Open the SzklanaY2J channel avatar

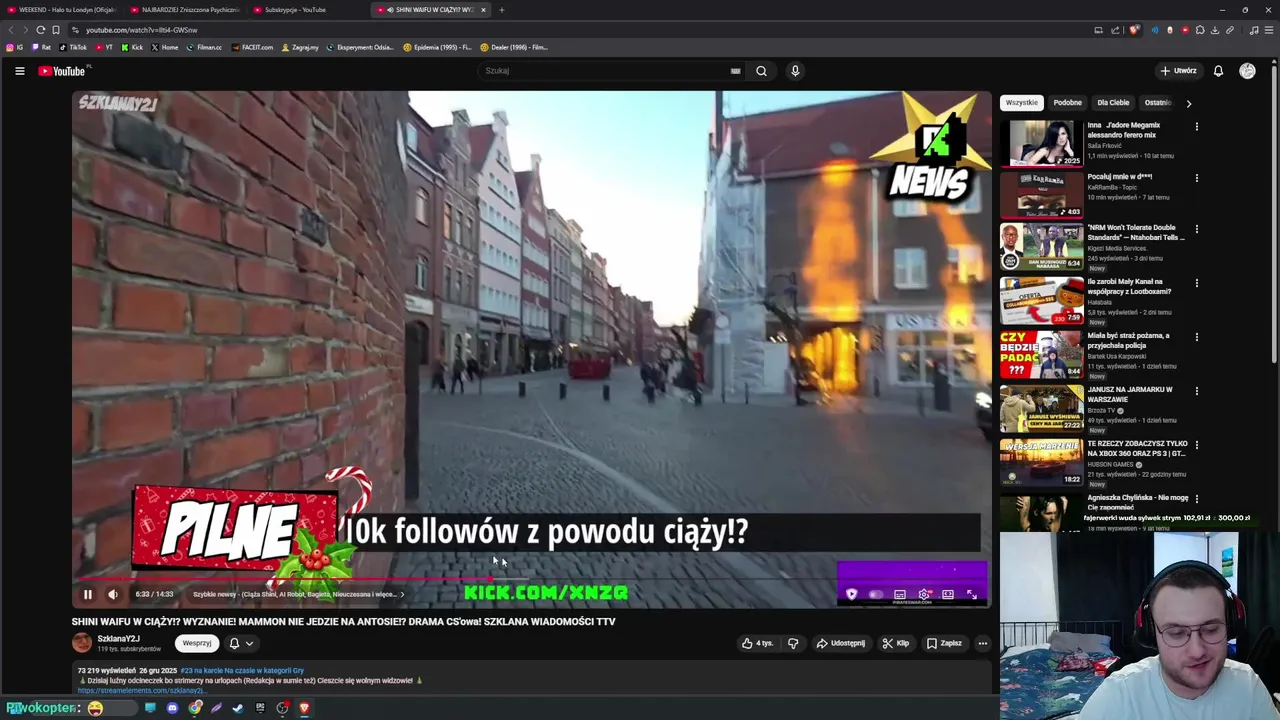point(82,643)
